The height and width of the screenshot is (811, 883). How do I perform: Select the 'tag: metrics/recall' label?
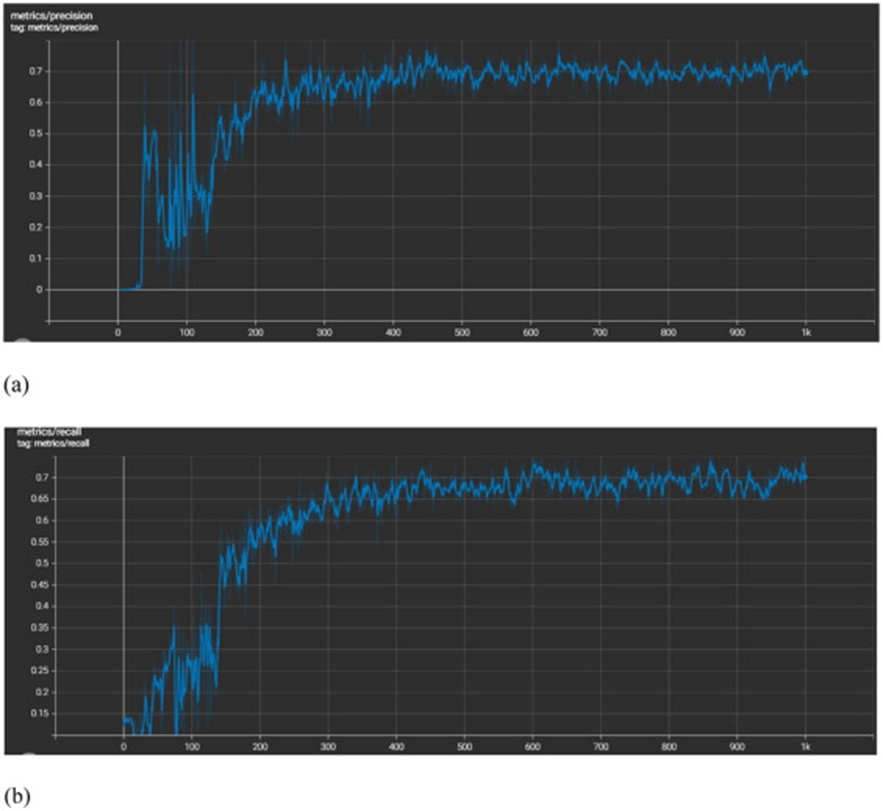53,443
